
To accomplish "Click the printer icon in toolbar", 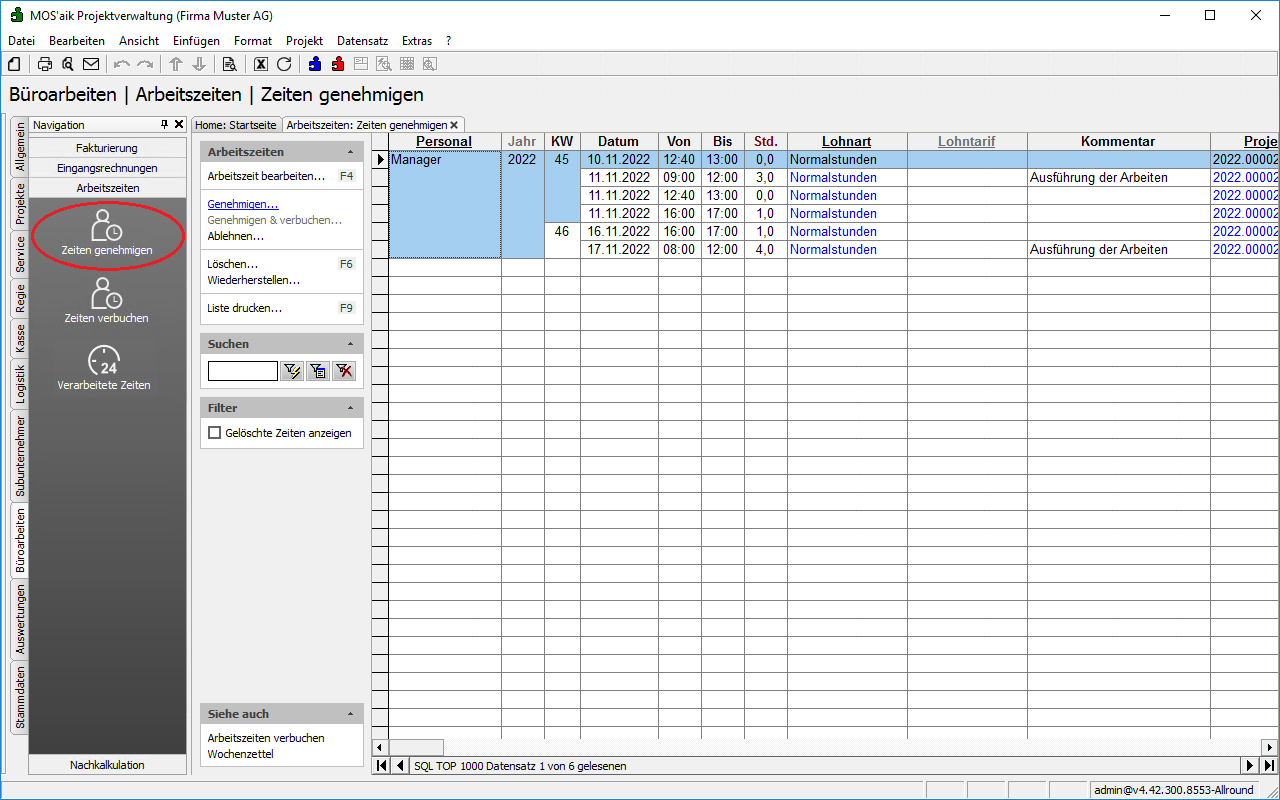I will [45, 64].
